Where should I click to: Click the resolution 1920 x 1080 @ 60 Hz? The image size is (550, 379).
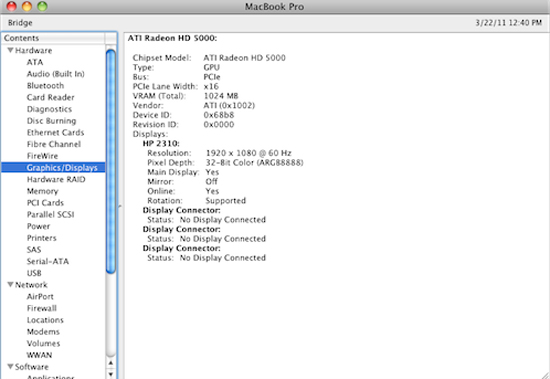[248, 153]
